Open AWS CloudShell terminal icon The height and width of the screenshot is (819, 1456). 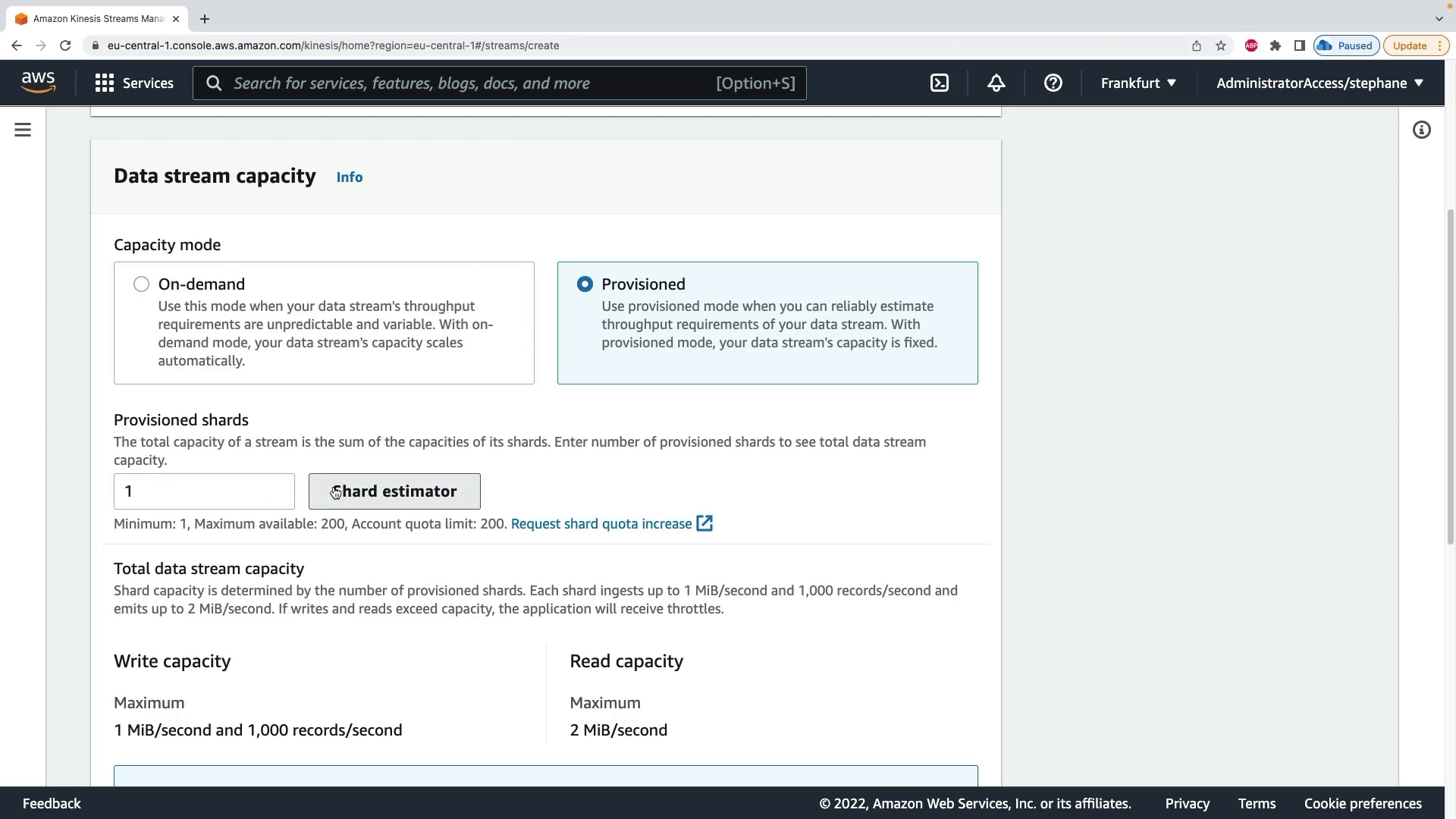(940, 83)
